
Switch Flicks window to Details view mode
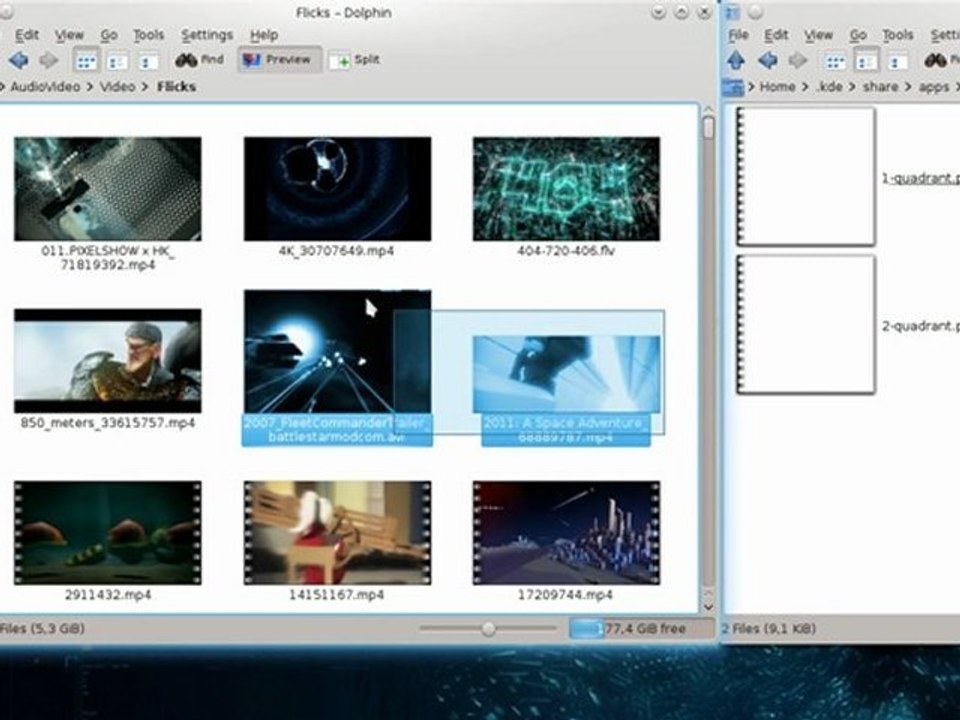118,61
